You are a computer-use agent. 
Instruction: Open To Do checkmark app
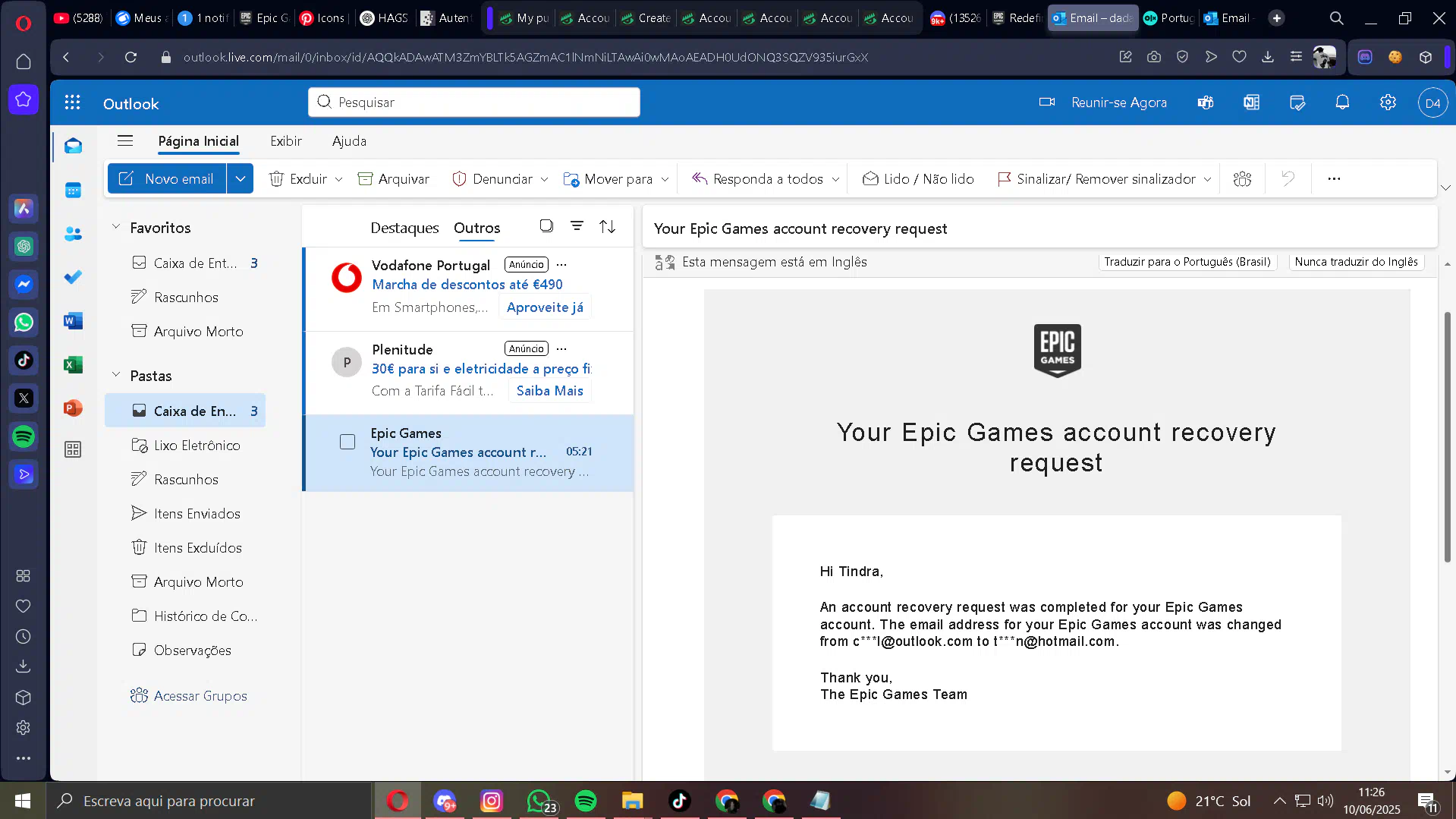74,277
